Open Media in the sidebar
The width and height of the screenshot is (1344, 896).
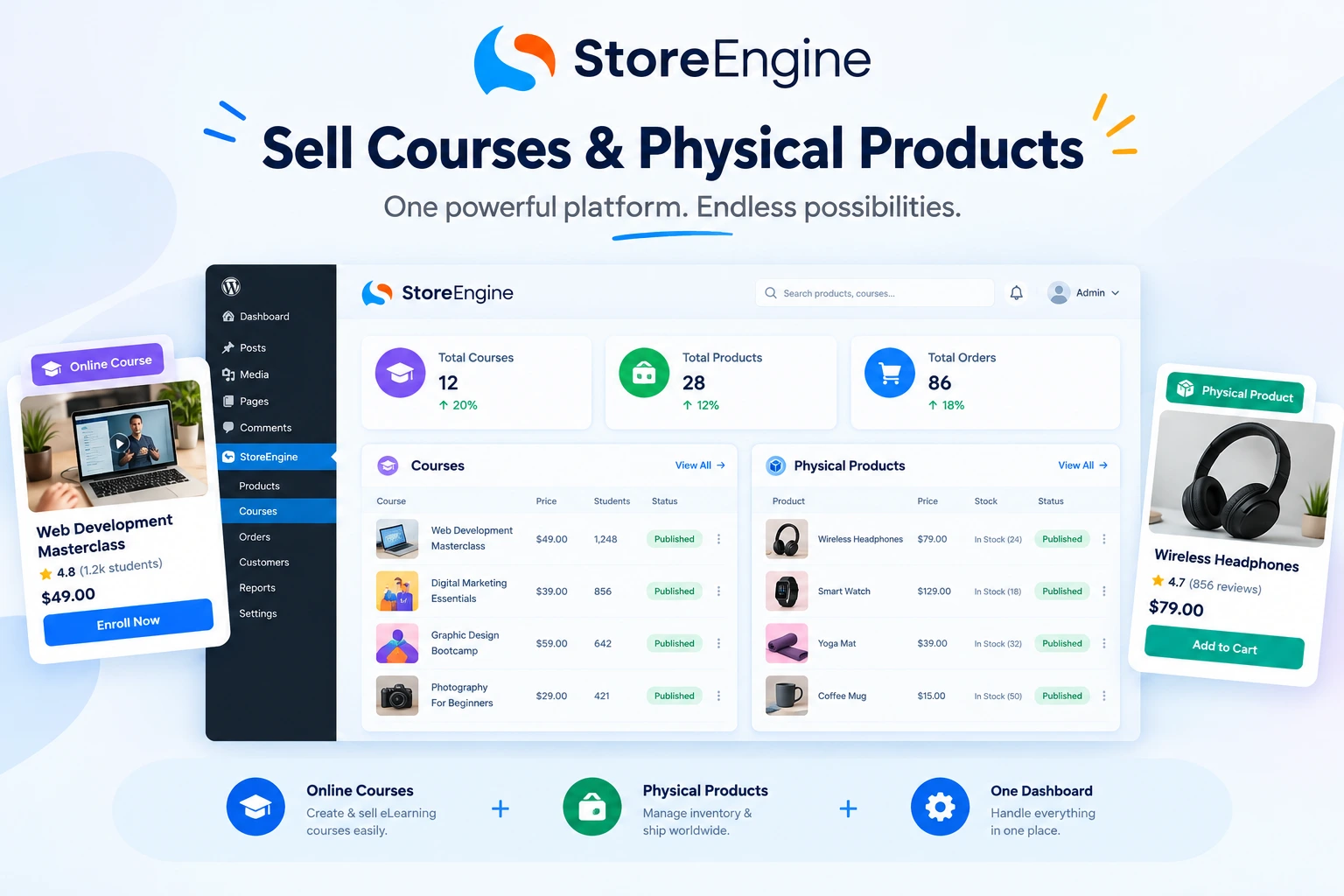pyautogui.click(x=245, y=374)
